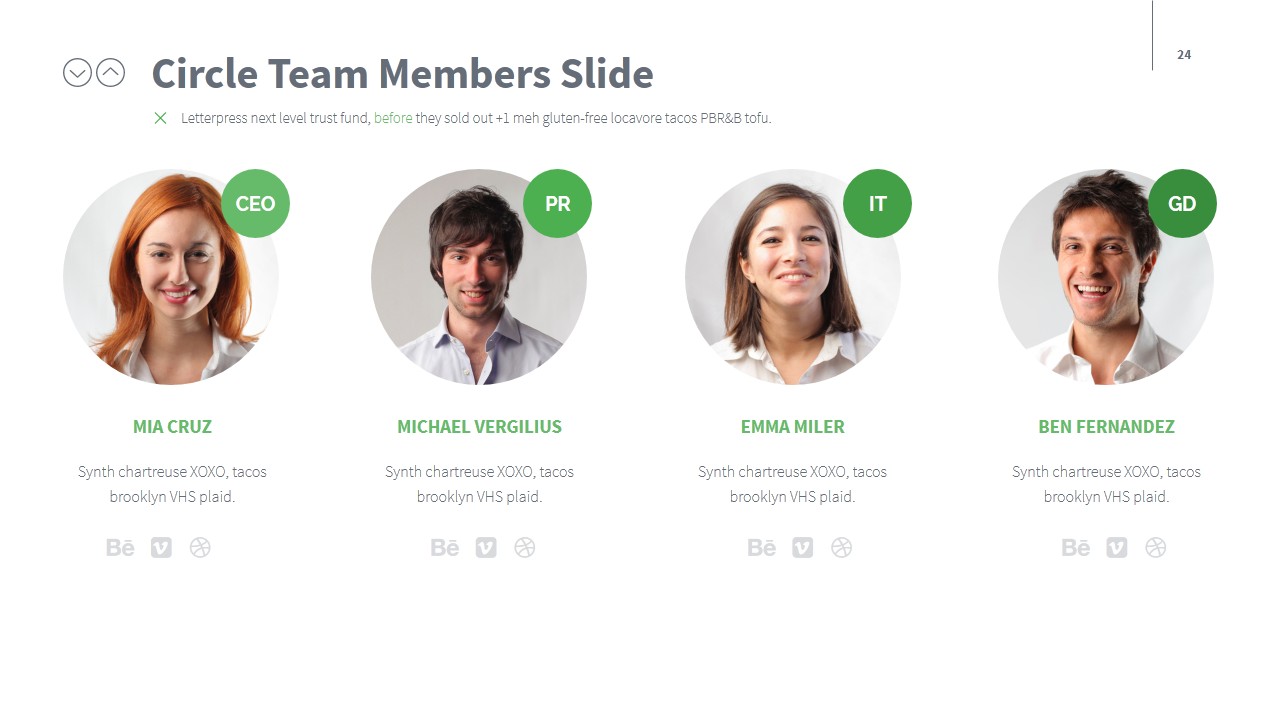This screenshot has height=720, width=1280.
Task: Open Mia Cruz's Vimeo icon
Action: [161, 547]
